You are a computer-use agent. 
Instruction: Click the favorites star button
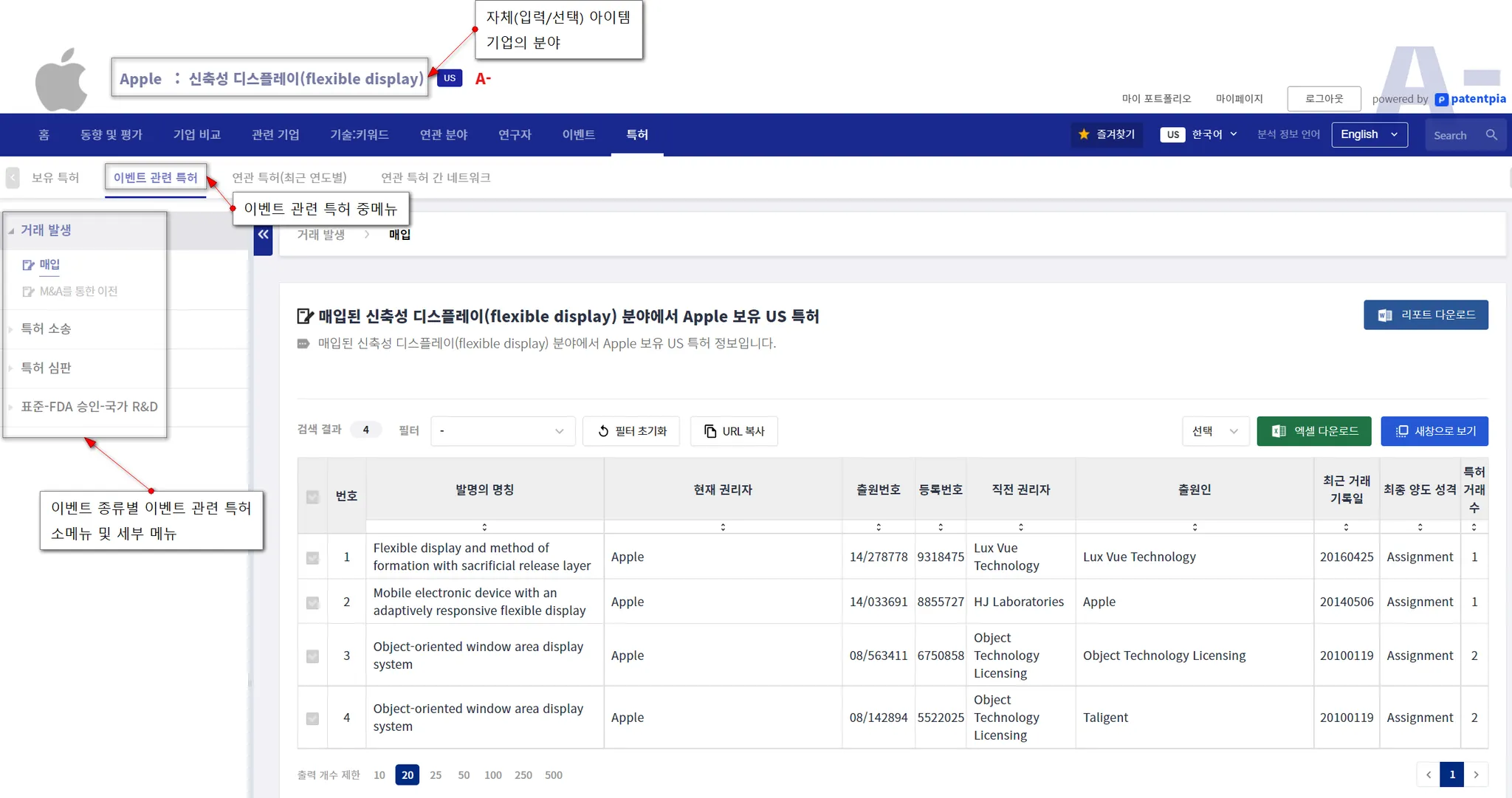1106,134
